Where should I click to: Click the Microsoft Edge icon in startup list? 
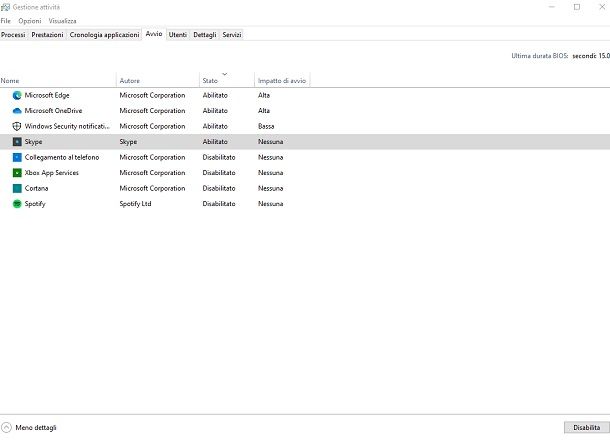[17, 95]
